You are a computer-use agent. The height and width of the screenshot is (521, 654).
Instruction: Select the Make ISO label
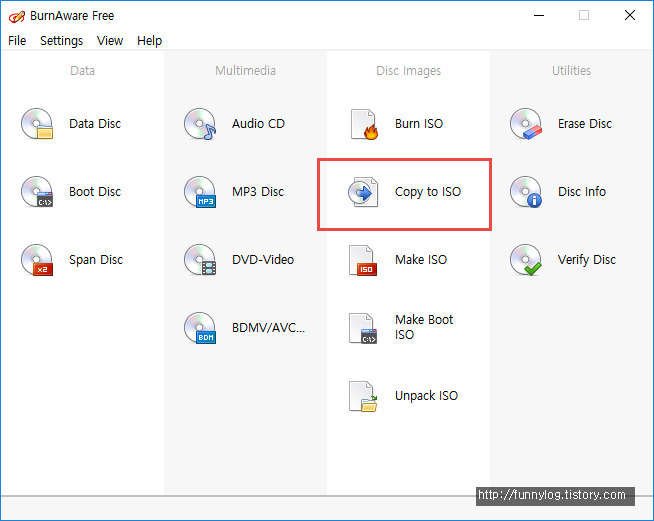(x=421, y=259)
